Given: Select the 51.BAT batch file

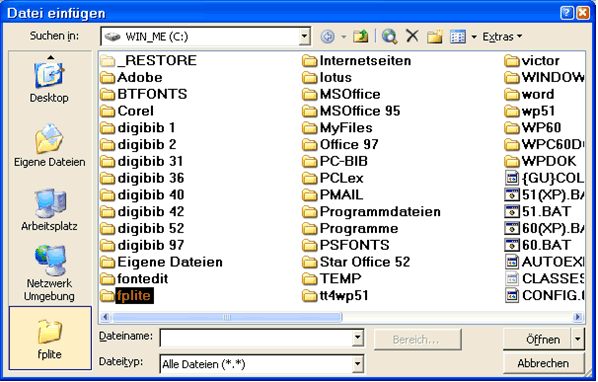Looking at the screenshot, I should pyautogui.click(x=538, y=211).
